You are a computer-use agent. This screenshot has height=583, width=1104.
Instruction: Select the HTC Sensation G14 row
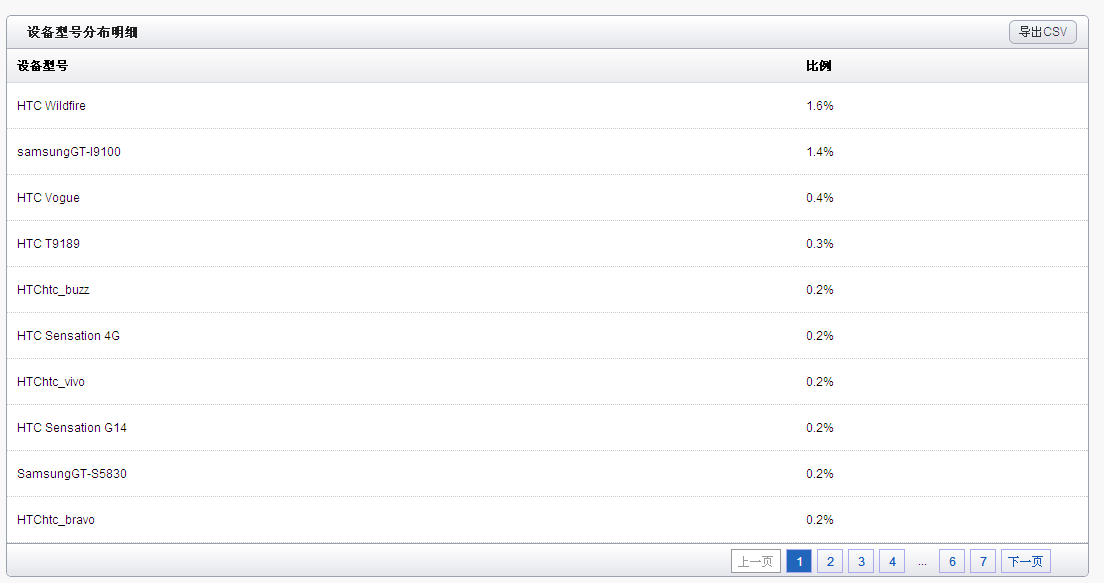coord(547,427)
